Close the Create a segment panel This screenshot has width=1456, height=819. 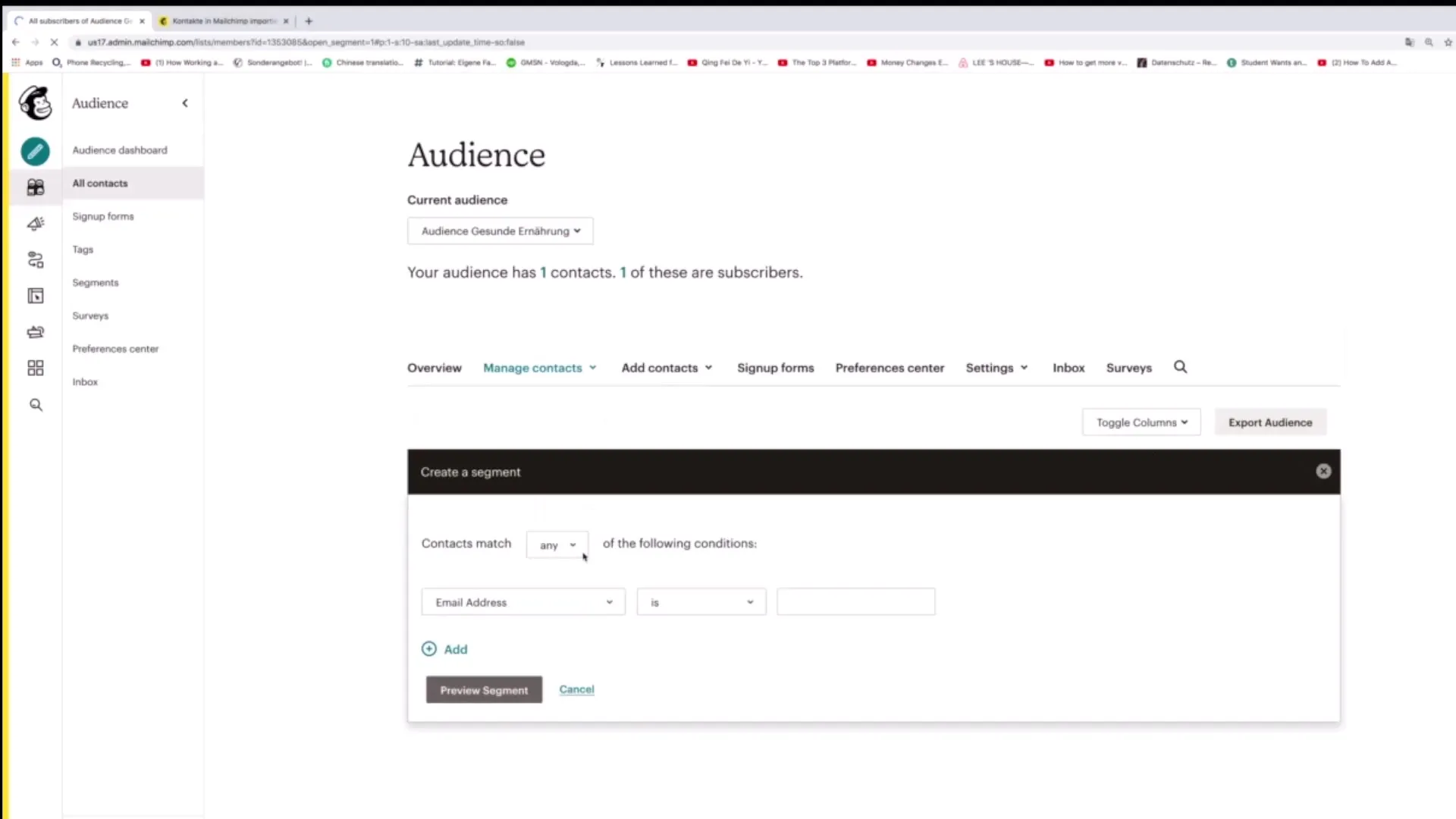click(1323, 472)
